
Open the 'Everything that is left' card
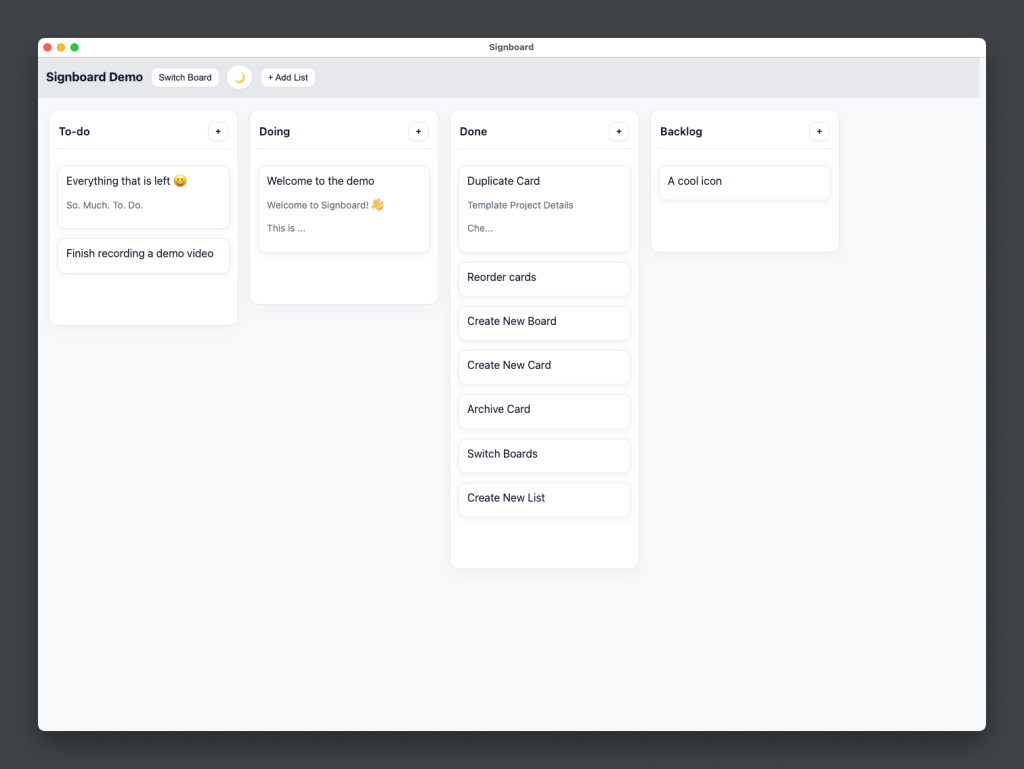[143, 197]
